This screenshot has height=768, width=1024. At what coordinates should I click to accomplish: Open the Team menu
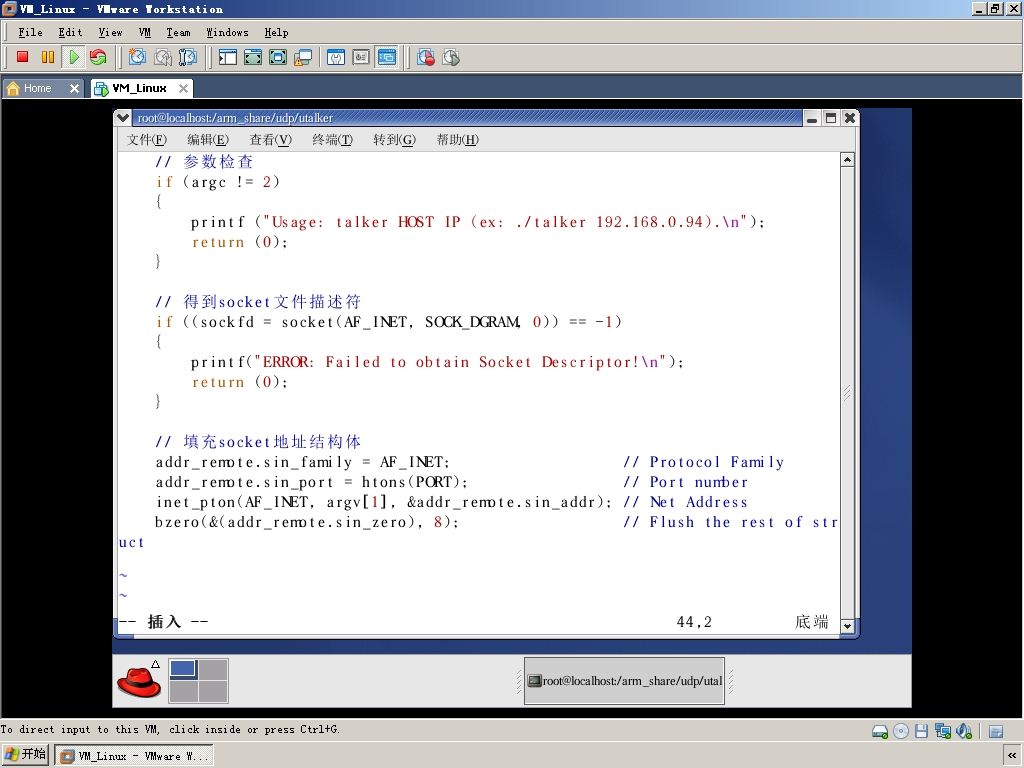coord(178,32)
